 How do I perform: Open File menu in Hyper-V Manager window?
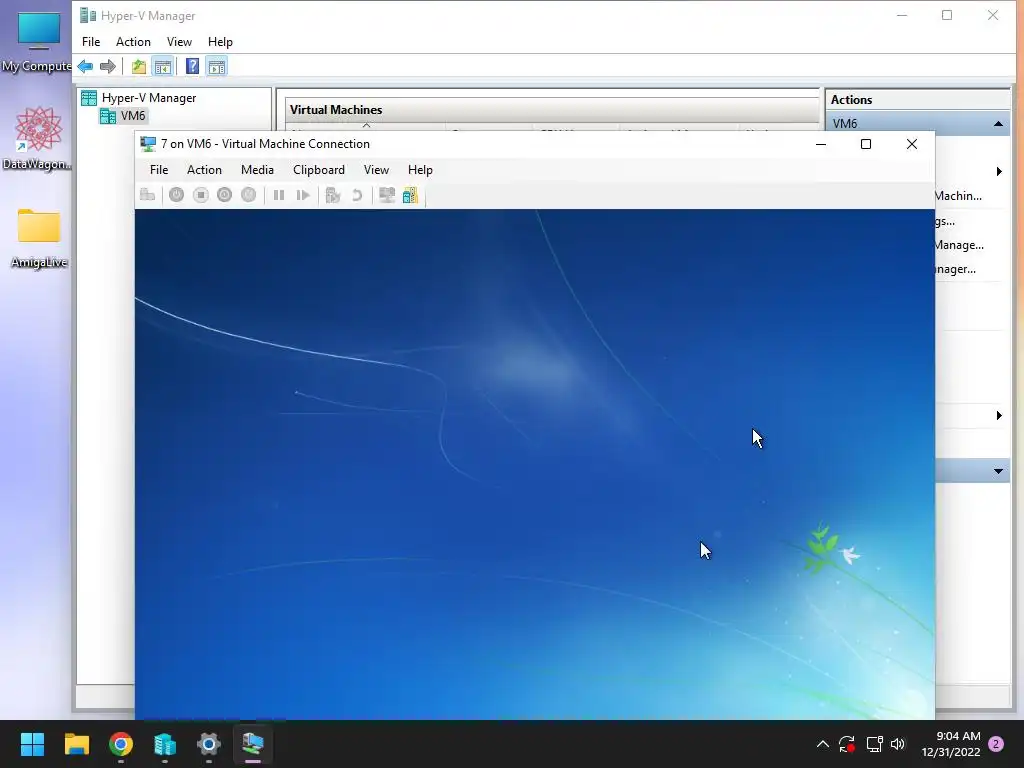pos(91,42)
